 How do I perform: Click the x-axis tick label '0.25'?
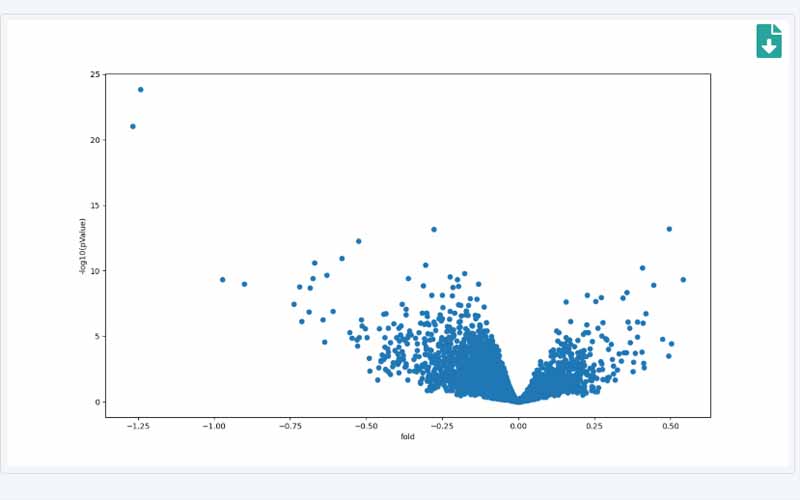point(594,426)
